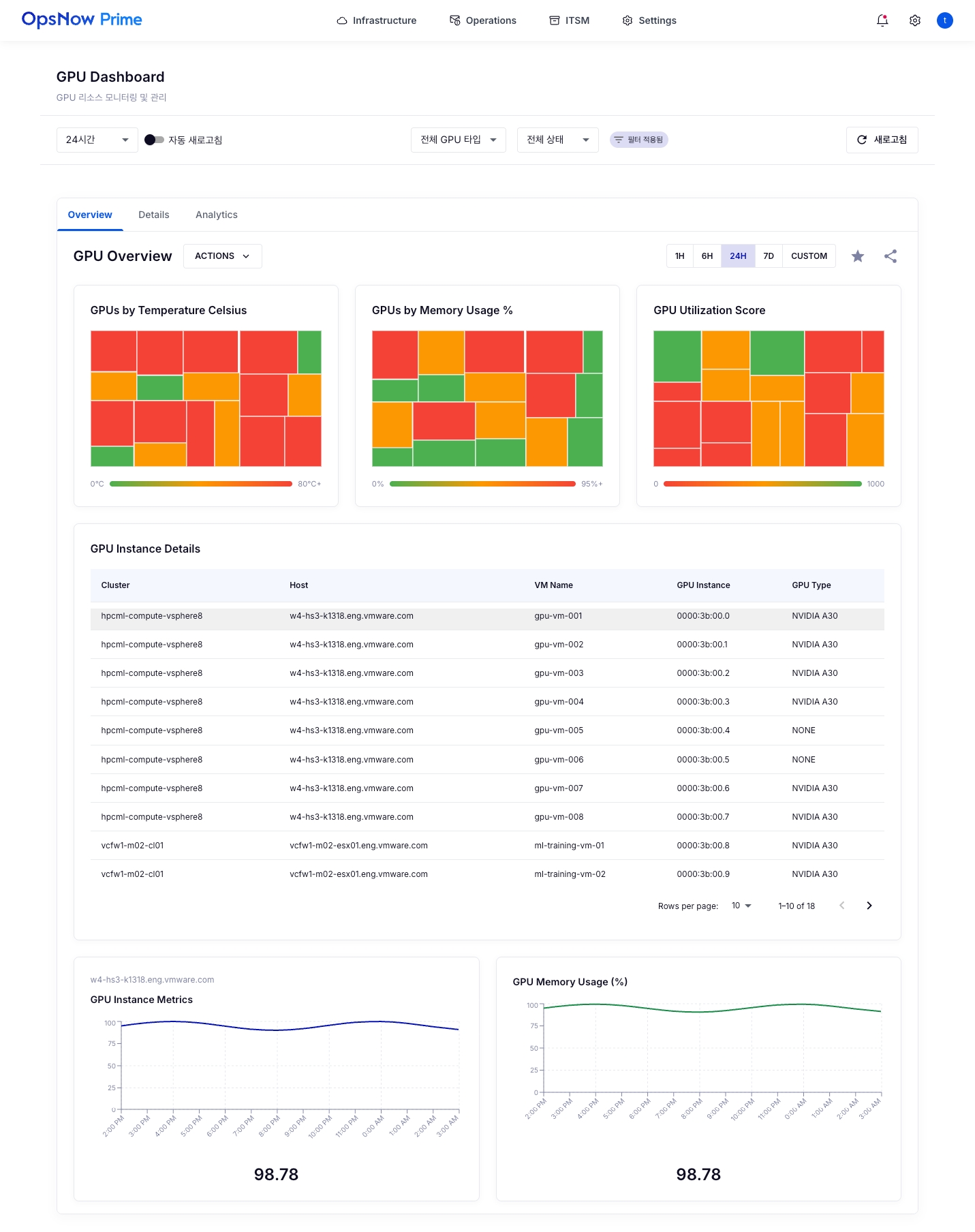Click the gear icon in top-right header
The width and height of the screenshot is (975, 1232).
point(915,20)
